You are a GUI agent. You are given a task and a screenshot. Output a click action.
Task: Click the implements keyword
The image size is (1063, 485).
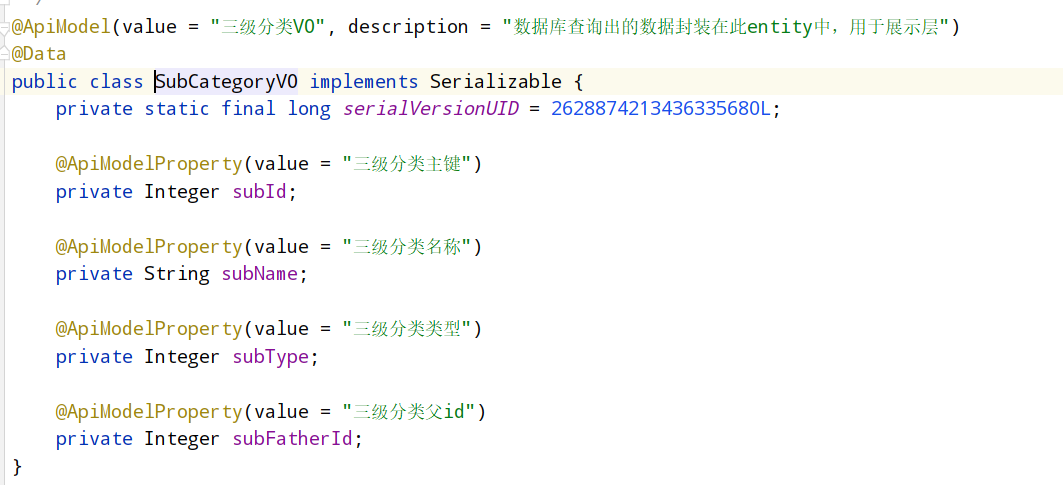[364, 82]
